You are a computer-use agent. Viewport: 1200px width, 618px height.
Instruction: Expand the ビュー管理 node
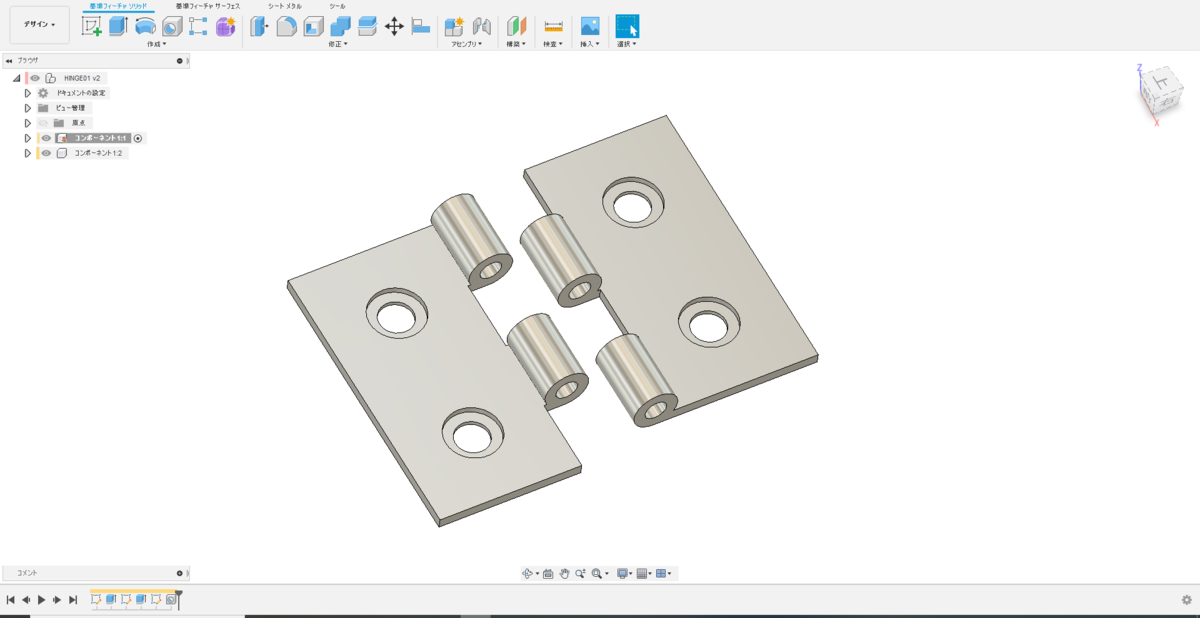[28, 108]
